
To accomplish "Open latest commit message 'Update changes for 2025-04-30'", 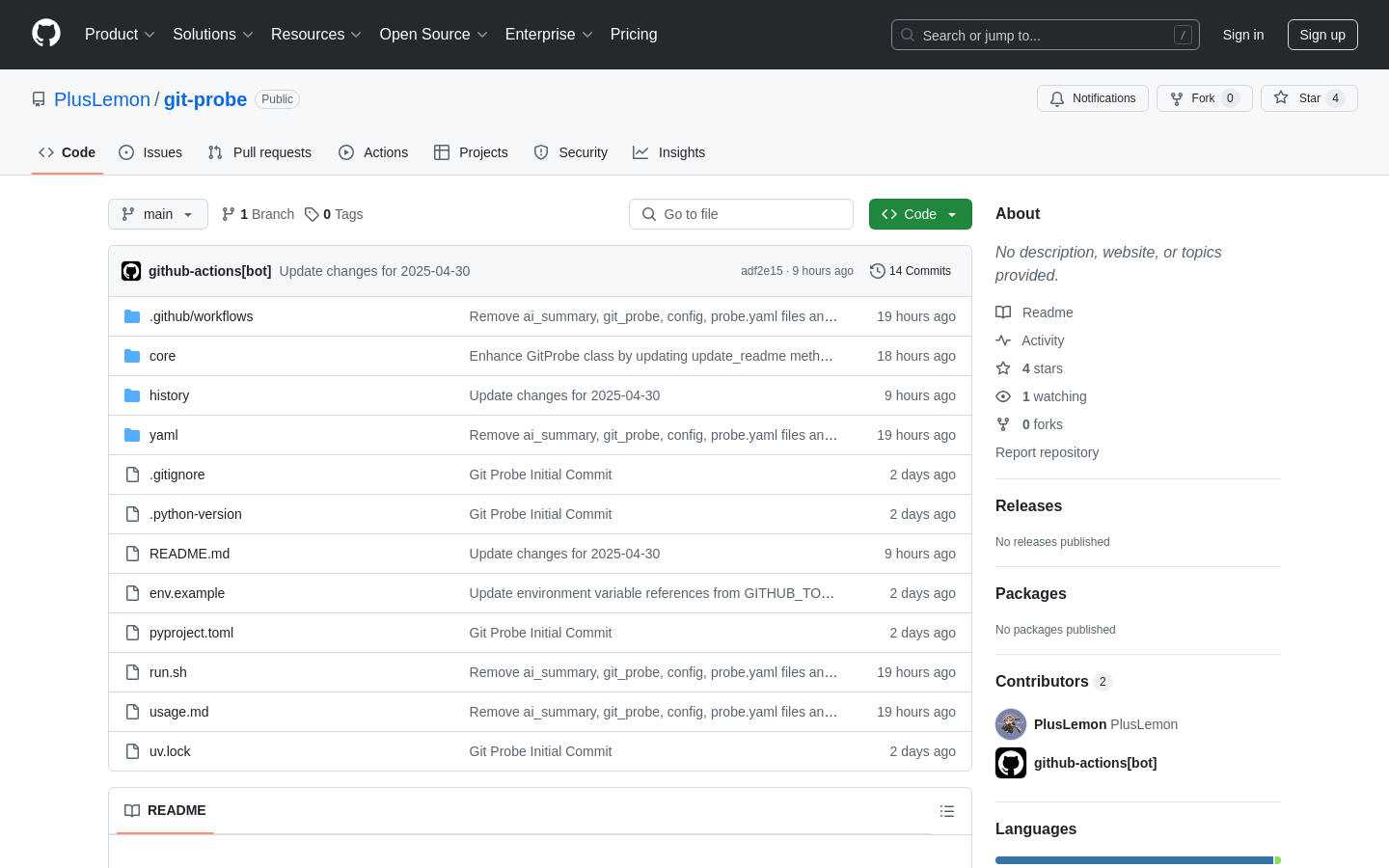I will point(374,271).
